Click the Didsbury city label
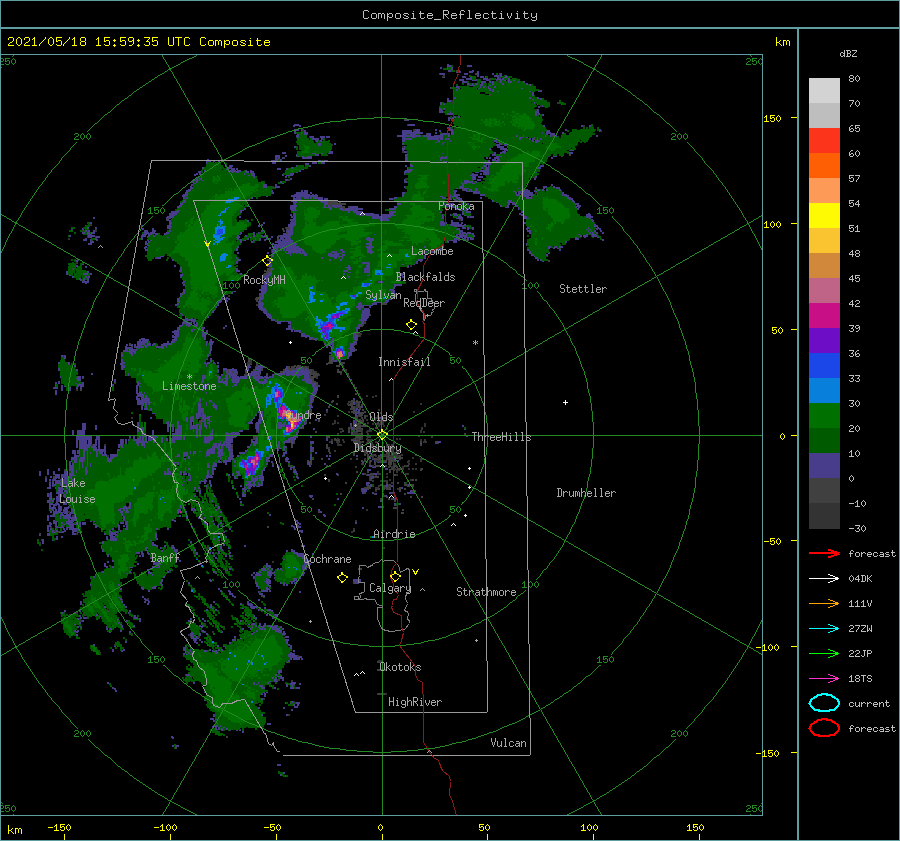 (x=377, y=448)
